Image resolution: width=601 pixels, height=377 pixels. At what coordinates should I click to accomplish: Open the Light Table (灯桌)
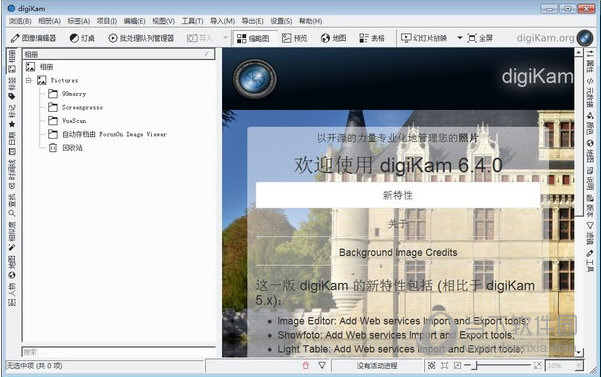82,38
